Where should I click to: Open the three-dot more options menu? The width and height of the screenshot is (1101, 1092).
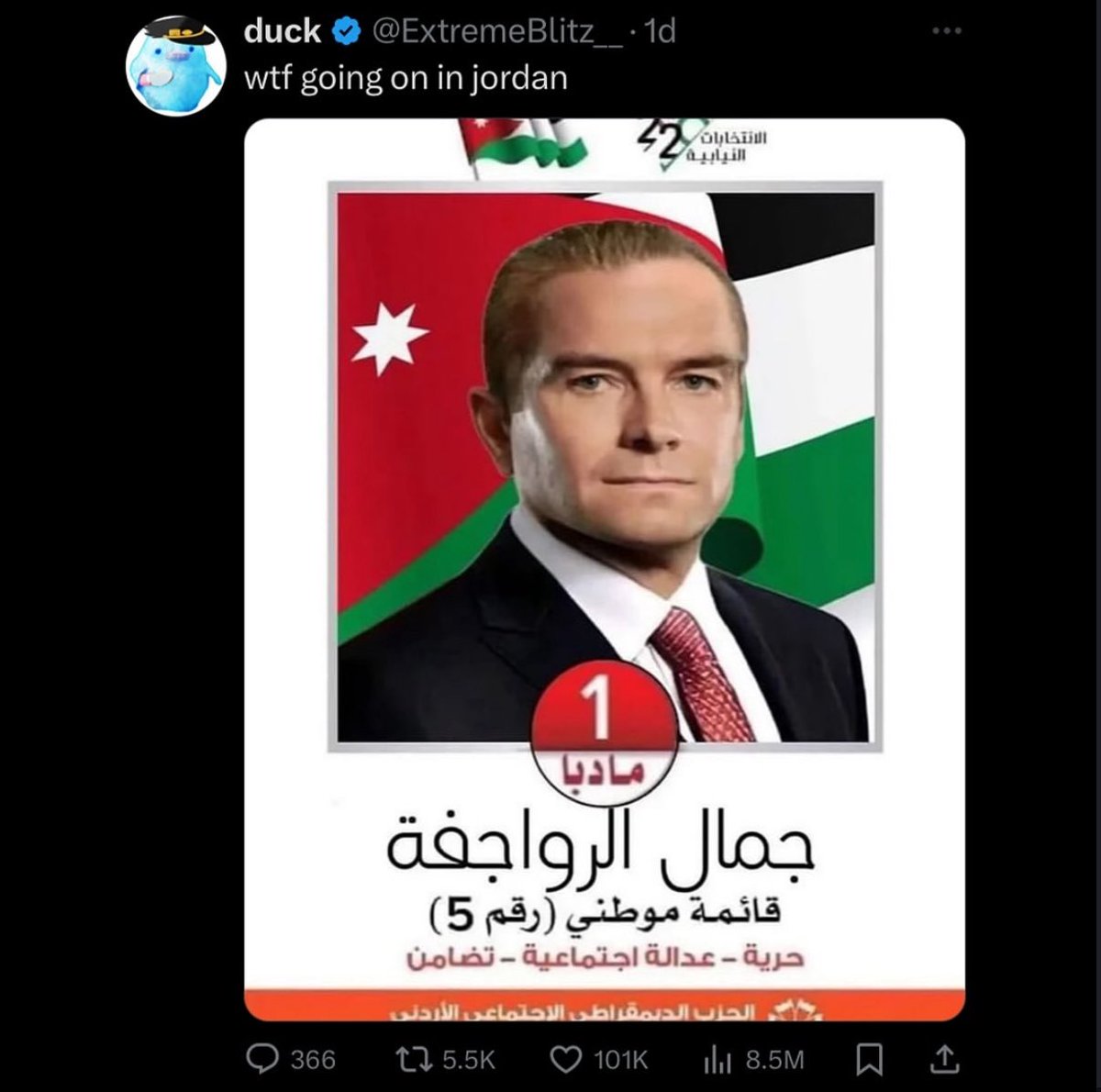[x=947, y=31]
